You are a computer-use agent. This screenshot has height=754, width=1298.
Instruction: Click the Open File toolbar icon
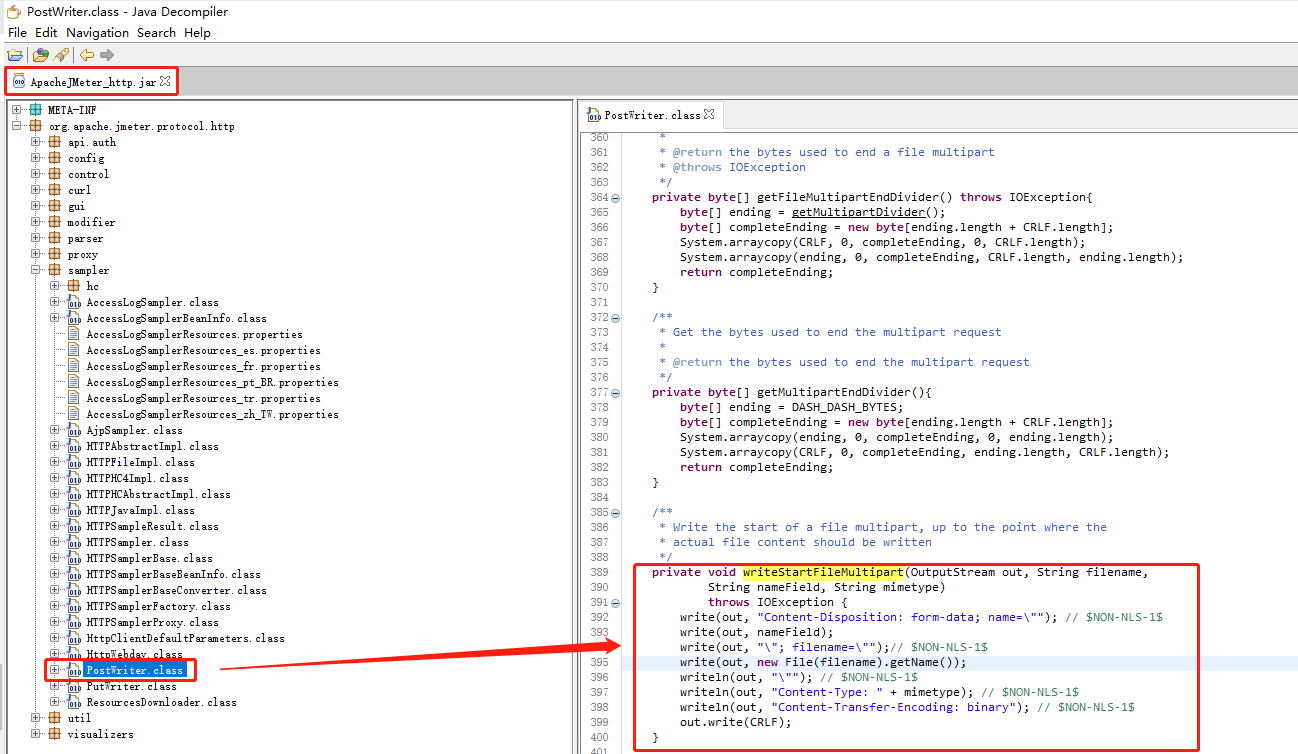pos(15,55)
